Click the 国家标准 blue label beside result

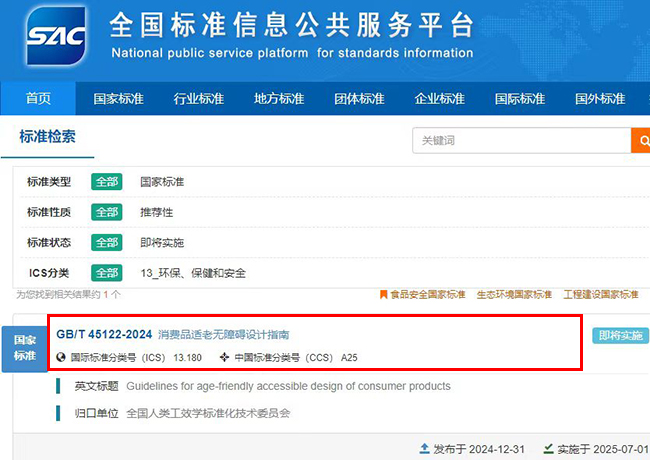(x=24, y=349)
